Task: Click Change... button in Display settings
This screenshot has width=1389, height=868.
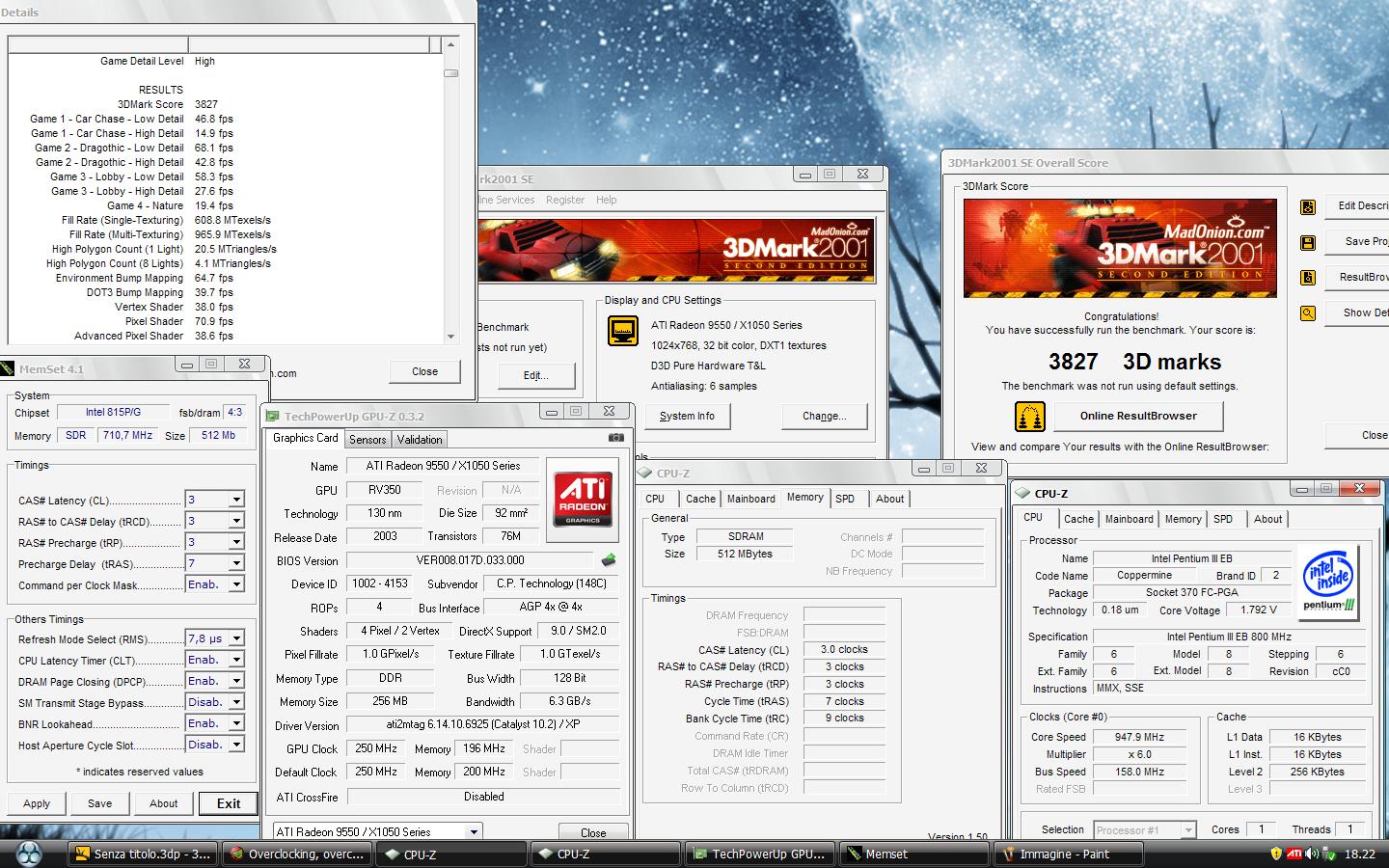Action: tap(824, 416)
